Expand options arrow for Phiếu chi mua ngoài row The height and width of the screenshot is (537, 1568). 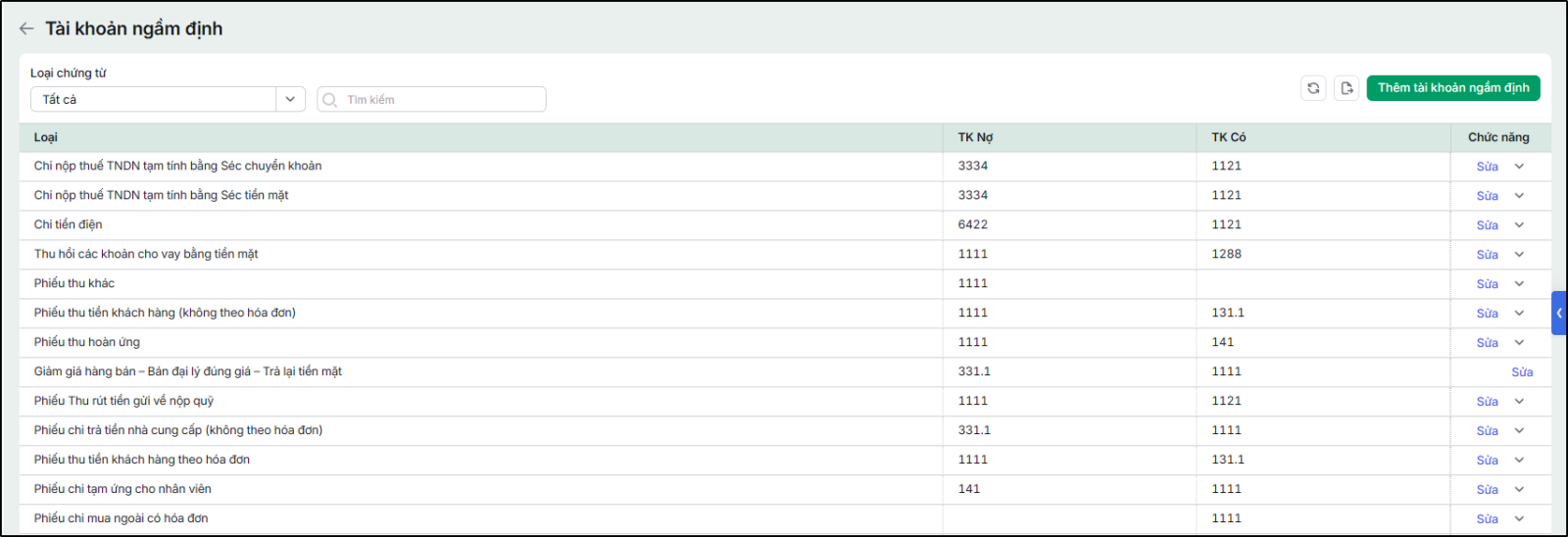(x=1519, y=519)
